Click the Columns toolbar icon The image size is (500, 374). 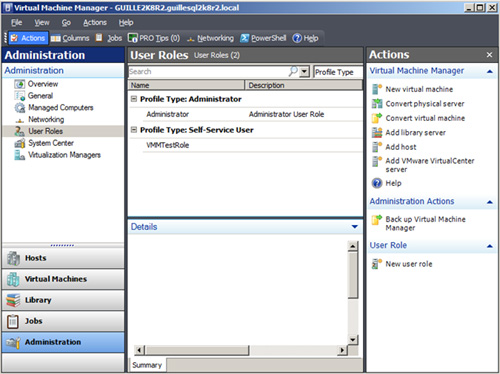point(55,38)
